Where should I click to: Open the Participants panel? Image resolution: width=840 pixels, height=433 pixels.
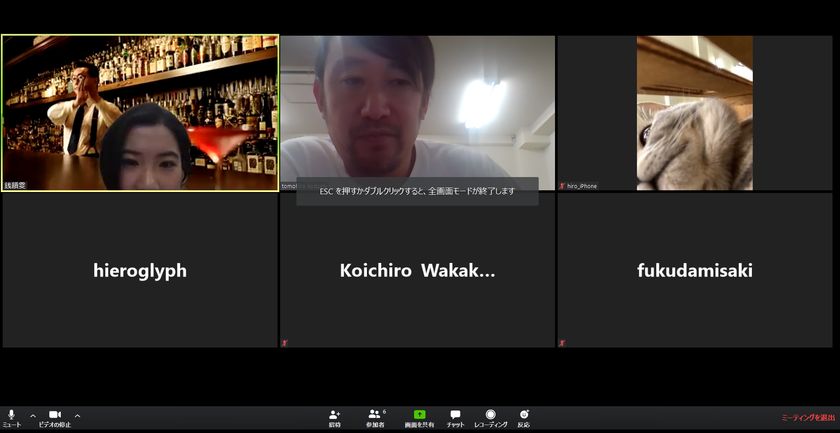(375, 416)
